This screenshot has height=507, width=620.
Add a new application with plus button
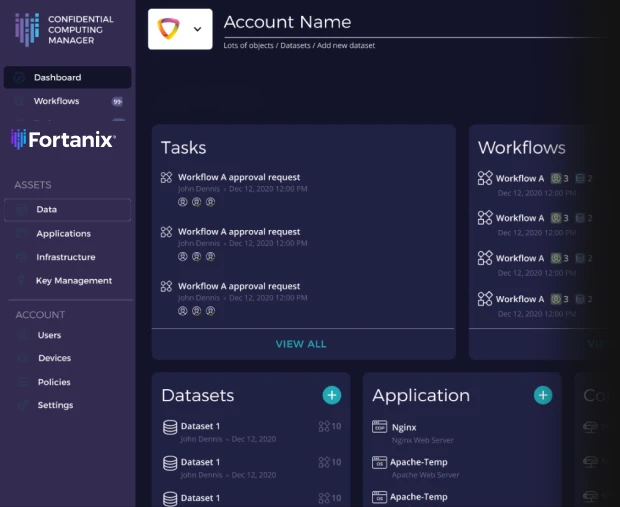(543, 395)
